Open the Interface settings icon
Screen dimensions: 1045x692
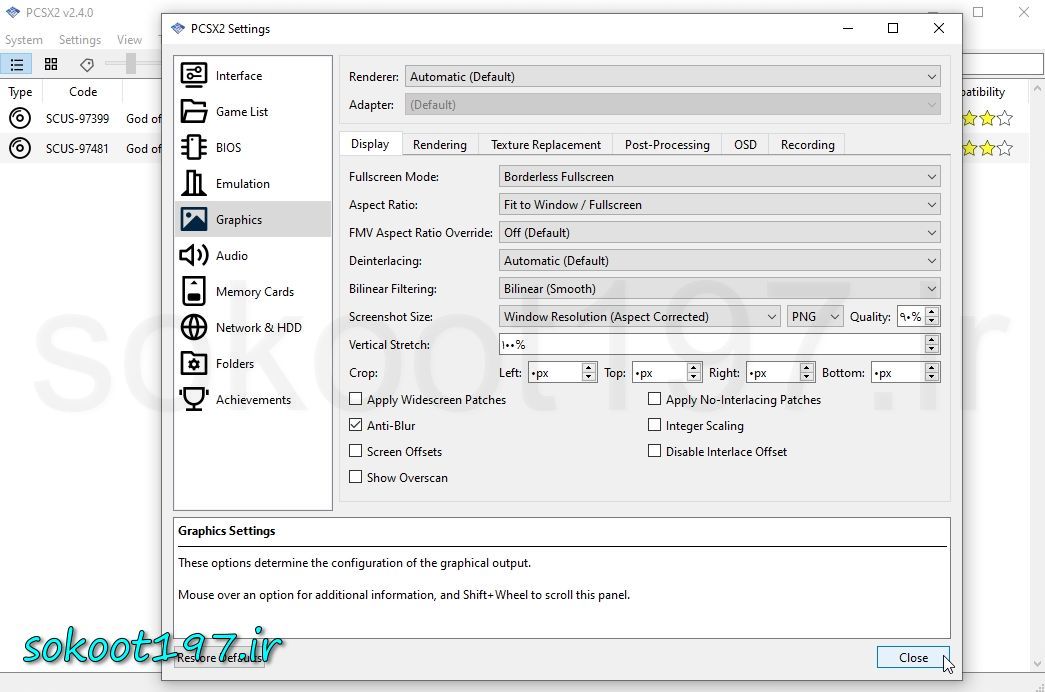pyautogui.click(x=194, y=75)
